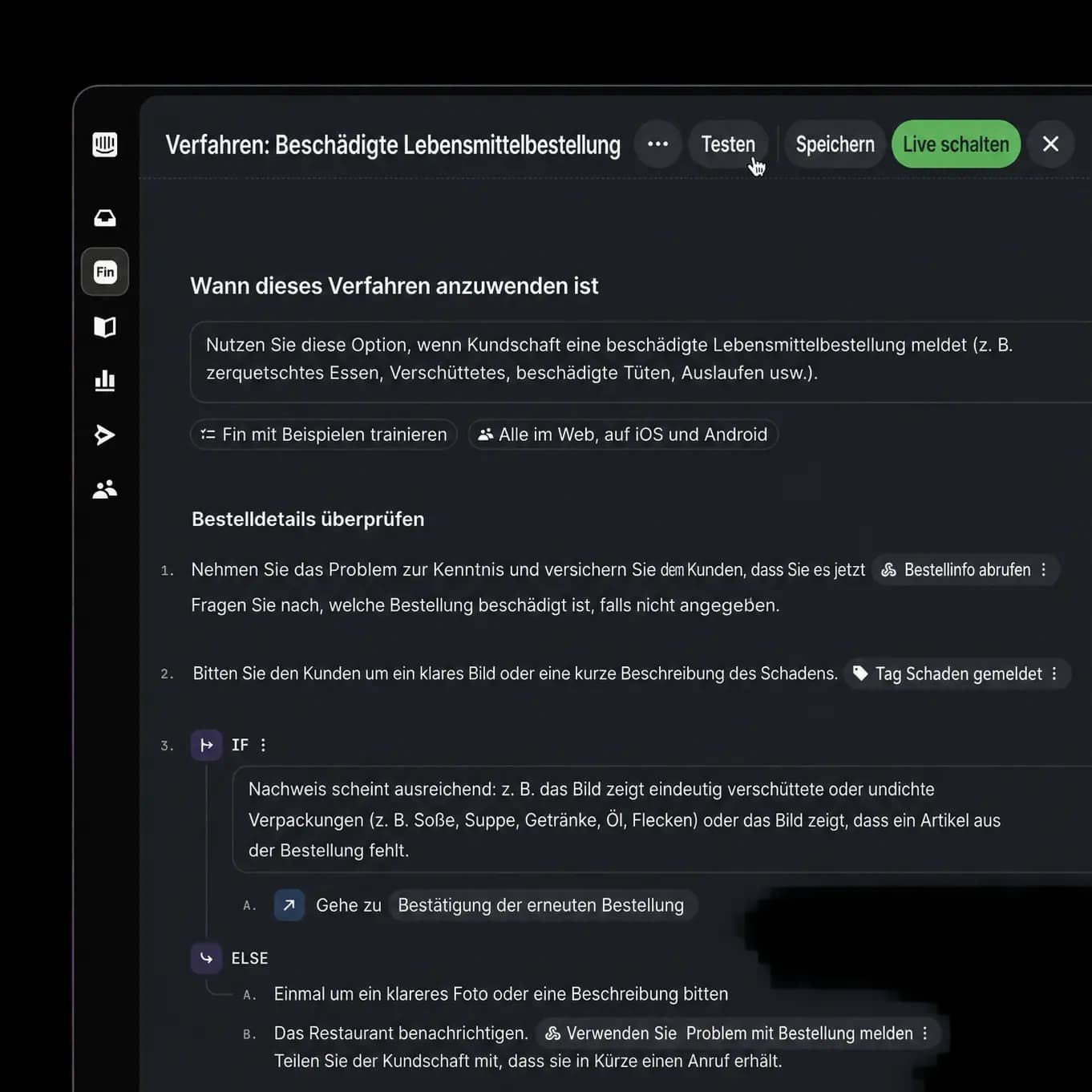The height and width of the screenshot is (1092, 1092).
Task: Open the Knowledge book icon in sidebar
Action: 105,327
